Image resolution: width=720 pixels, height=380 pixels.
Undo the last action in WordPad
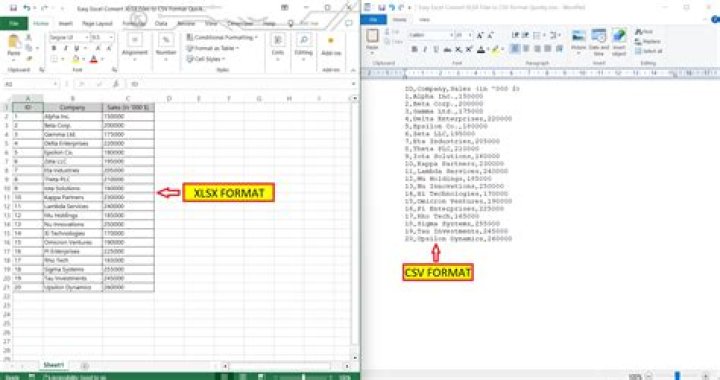coord(392,8)
